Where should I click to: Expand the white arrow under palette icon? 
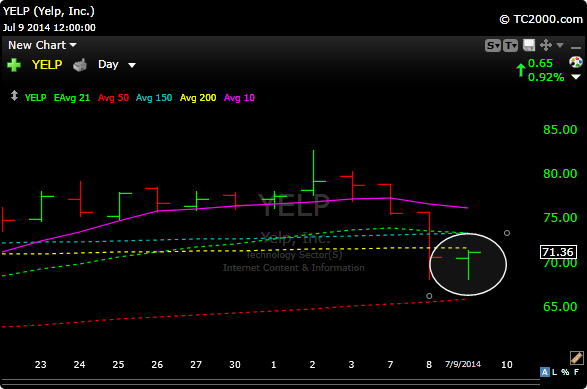click(576, 77)
